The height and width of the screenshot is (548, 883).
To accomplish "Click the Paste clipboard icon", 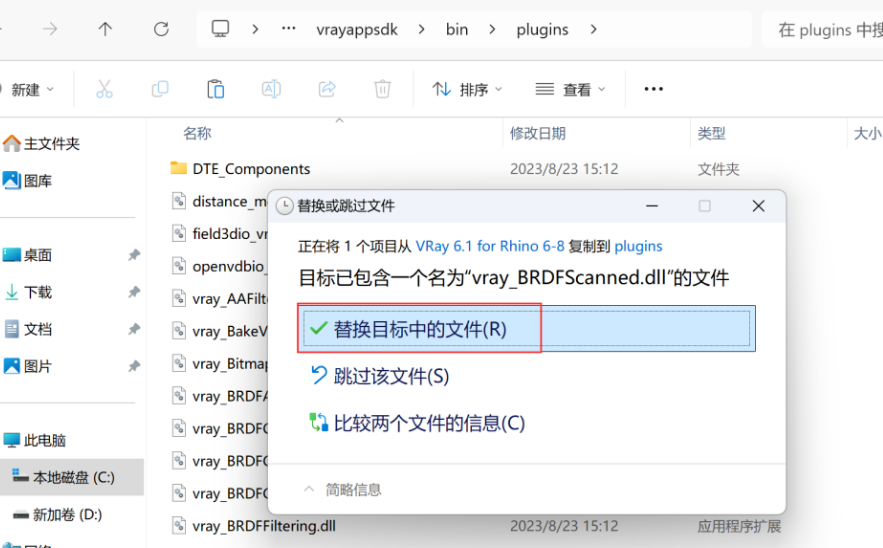I will point(215,89).
